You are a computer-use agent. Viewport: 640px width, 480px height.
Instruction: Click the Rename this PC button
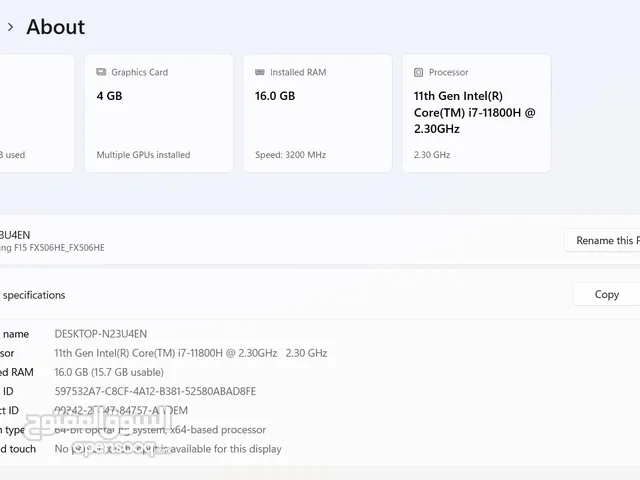coord(602,241)
